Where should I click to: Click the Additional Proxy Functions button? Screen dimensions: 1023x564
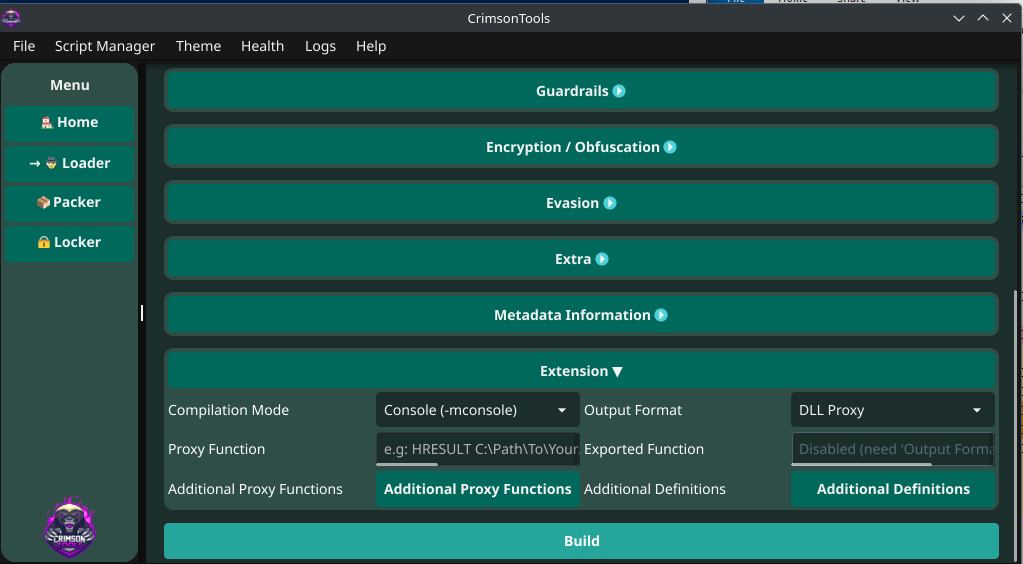[477, 489]
